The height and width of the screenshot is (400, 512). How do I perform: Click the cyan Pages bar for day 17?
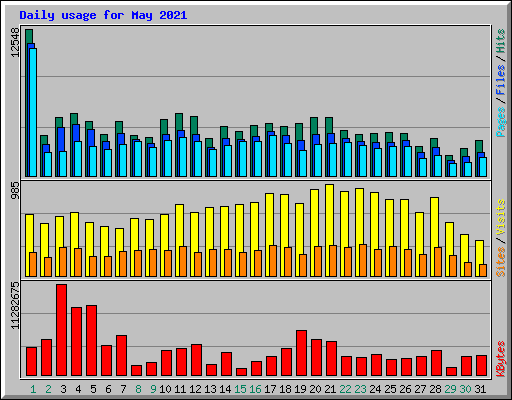click(273, 156)
